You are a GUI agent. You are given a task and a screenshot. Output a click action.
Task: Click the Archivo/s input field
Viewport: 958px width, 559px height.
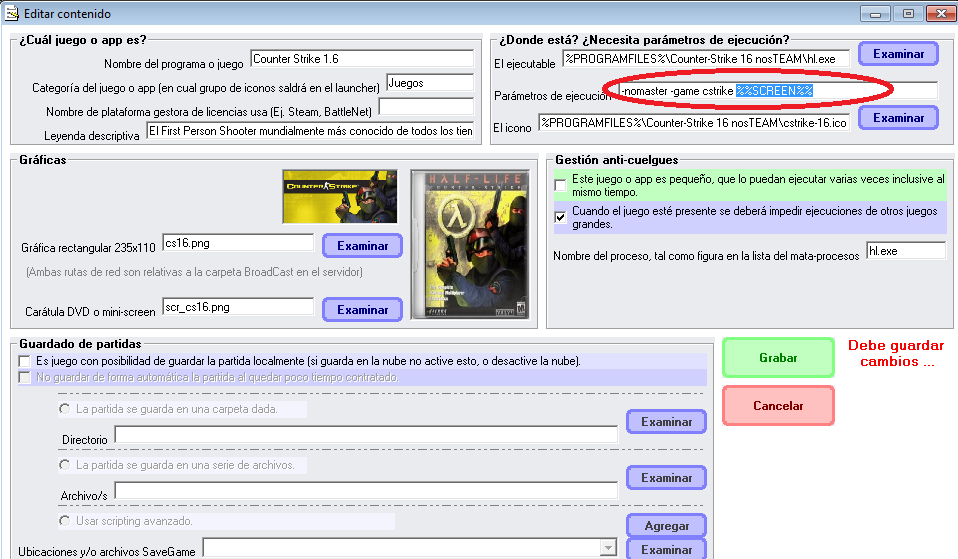[x=366, y=490]
